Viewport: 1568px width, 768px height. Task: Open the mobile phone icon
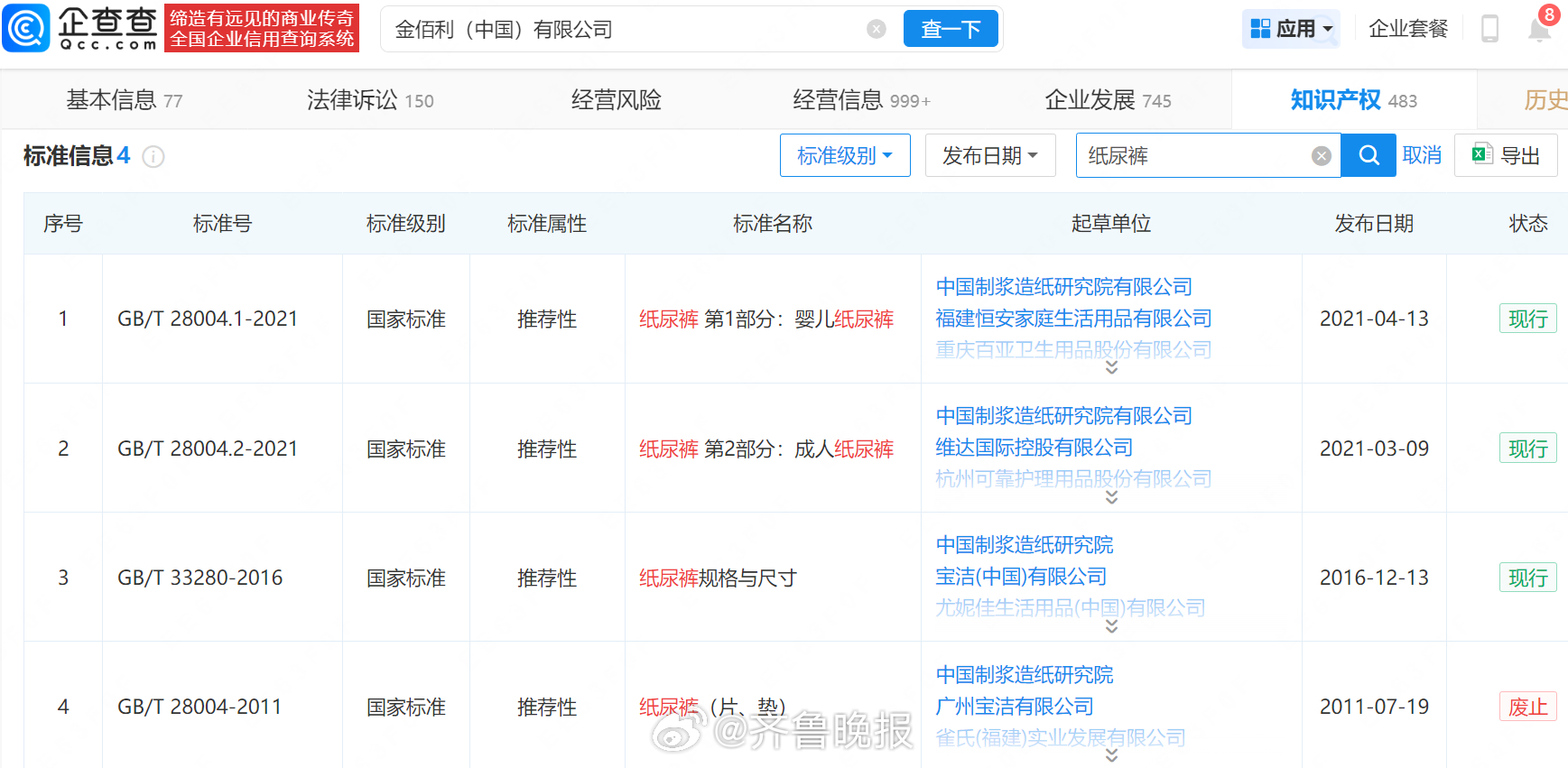click(1490, 29)
